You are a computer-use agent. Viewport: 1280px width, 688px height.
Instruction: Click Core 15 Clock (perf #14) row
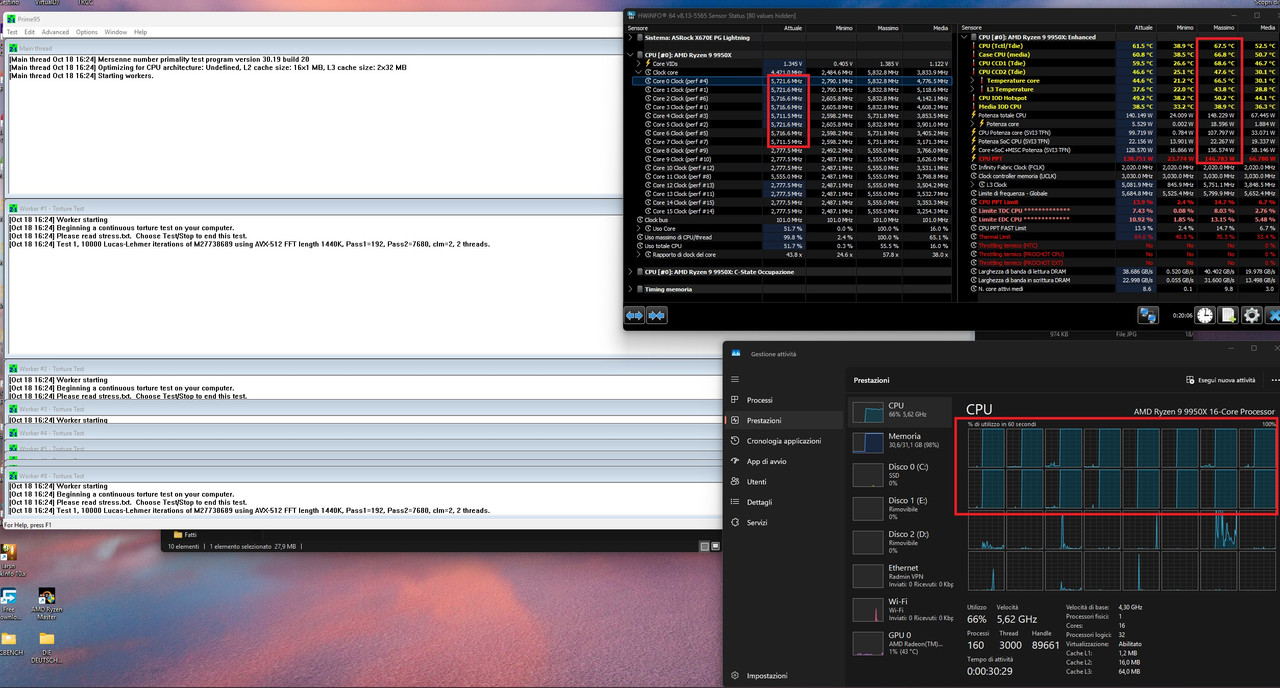[x=790, y=211]
